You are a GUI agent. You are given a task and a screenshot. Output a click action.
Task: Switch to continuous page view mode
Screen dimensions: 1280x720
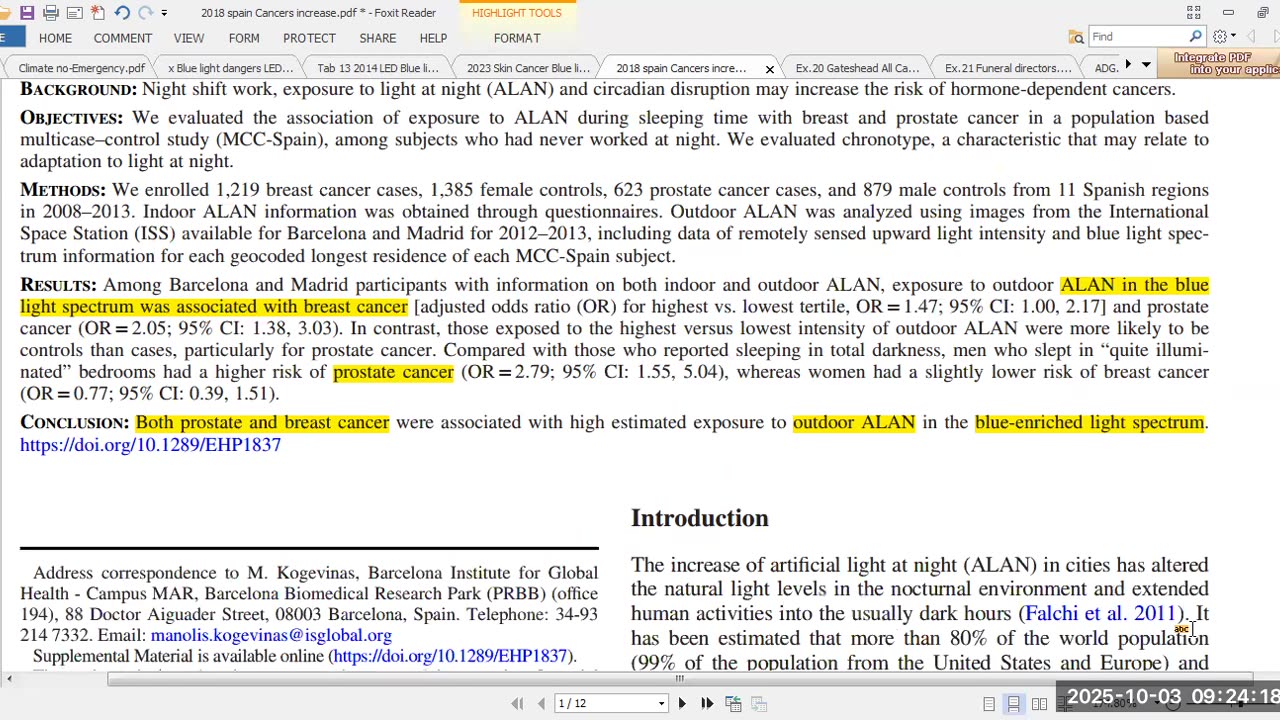coord(1014,704)
